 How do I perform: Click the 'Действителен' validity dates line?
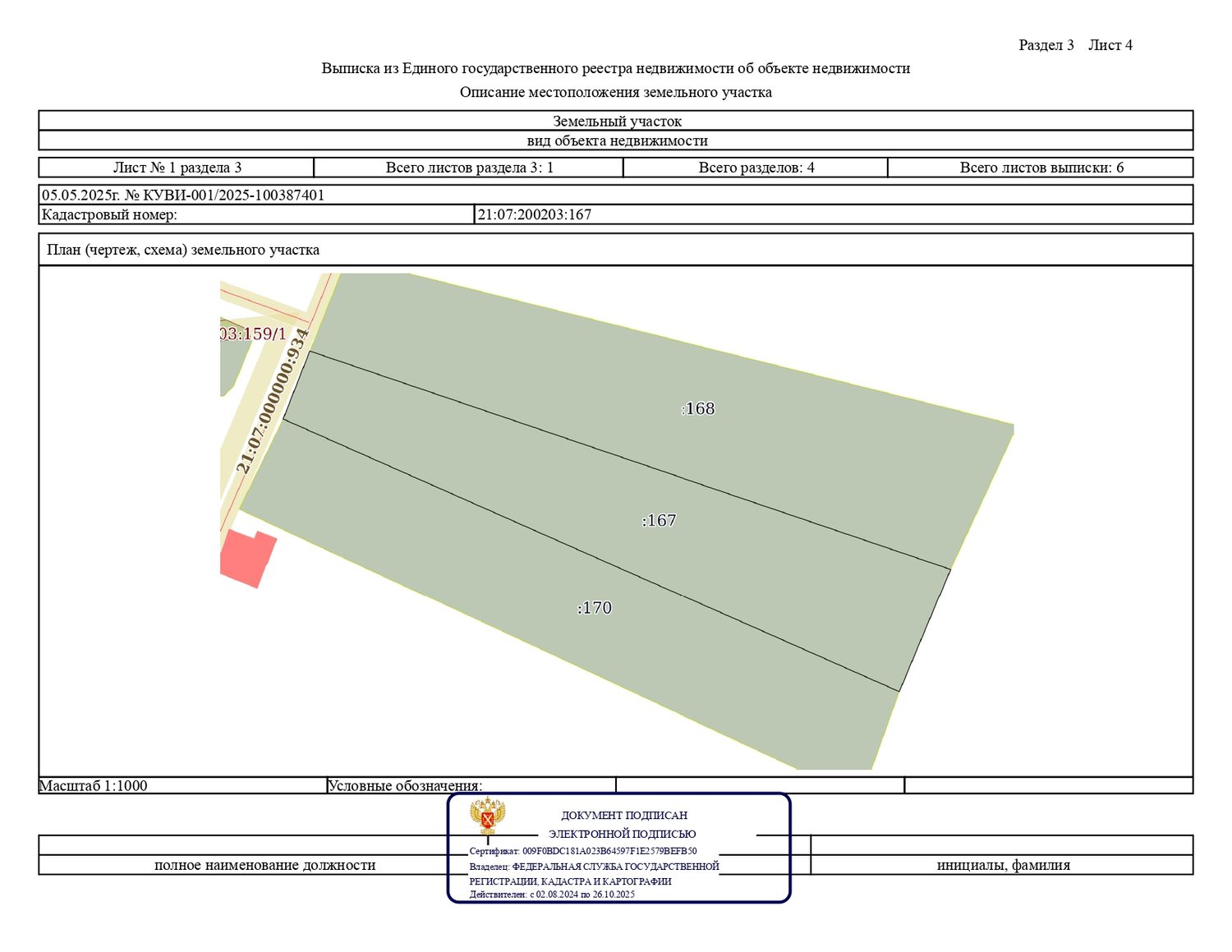[552, 895]
